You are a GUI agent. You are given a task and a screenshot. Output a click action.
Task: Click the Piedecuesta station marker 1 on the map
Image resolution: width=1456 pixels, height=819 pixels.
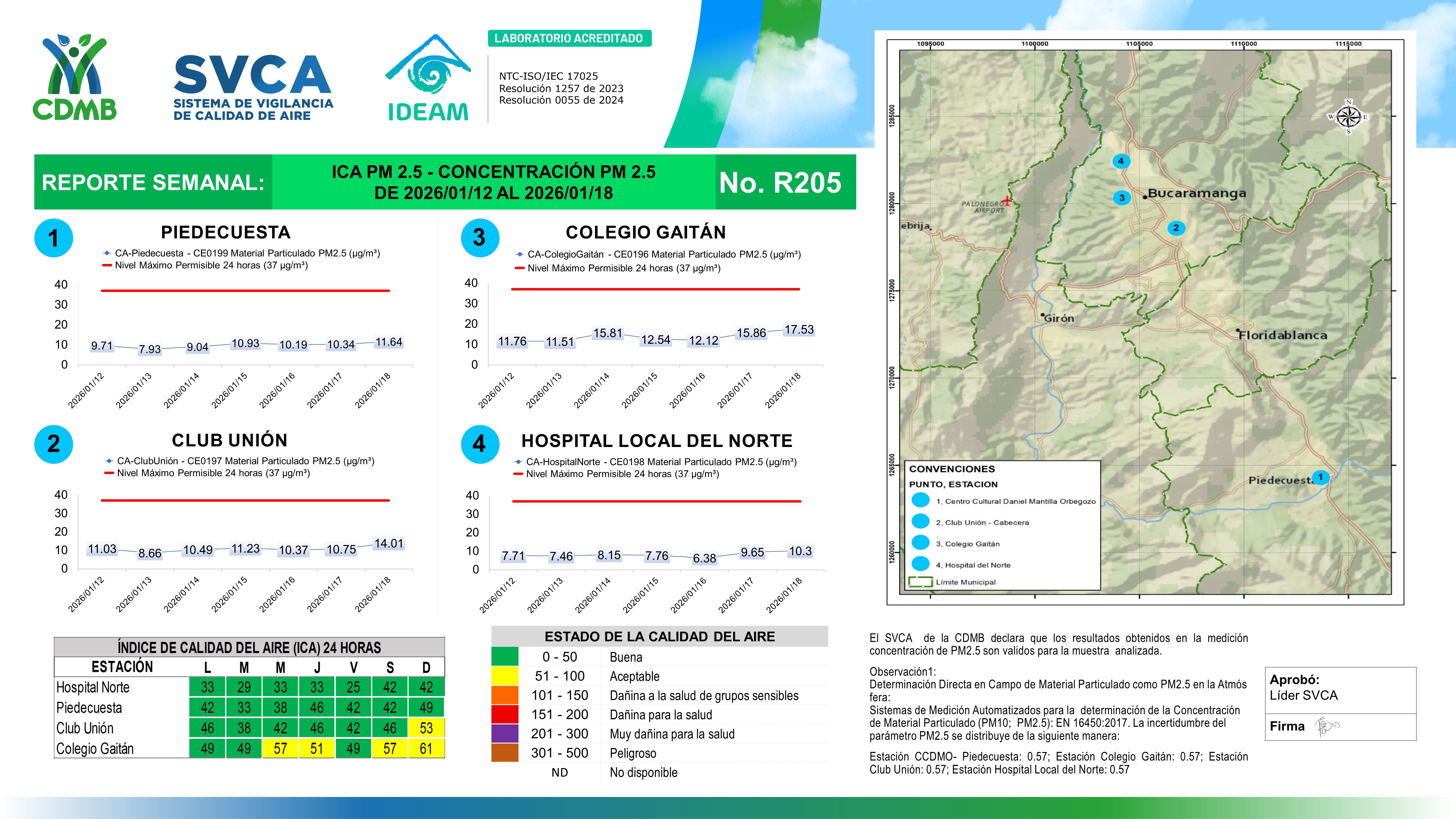click(x=1320, y=477)
